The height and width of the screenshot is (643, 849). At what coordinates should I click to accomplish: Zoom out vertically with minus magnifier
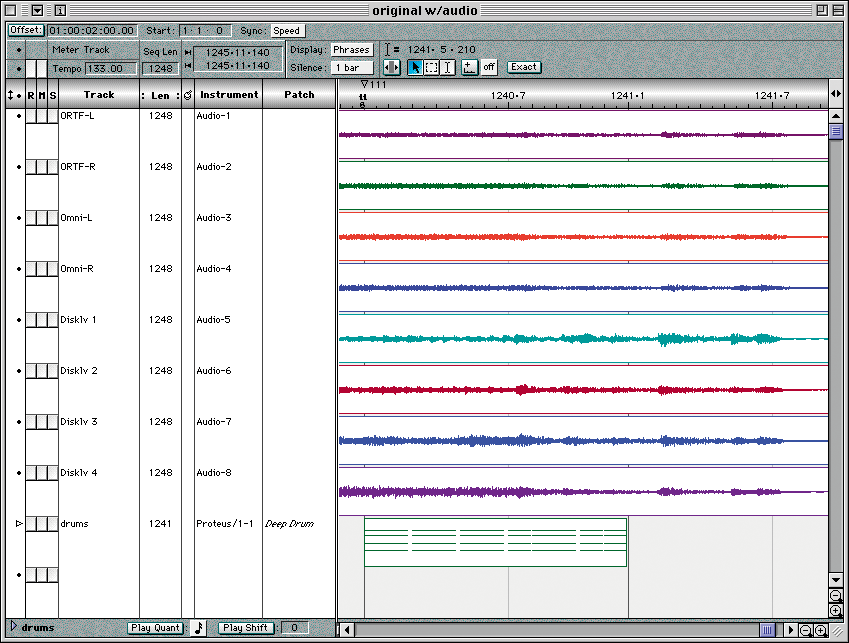[x=835, y=596]
